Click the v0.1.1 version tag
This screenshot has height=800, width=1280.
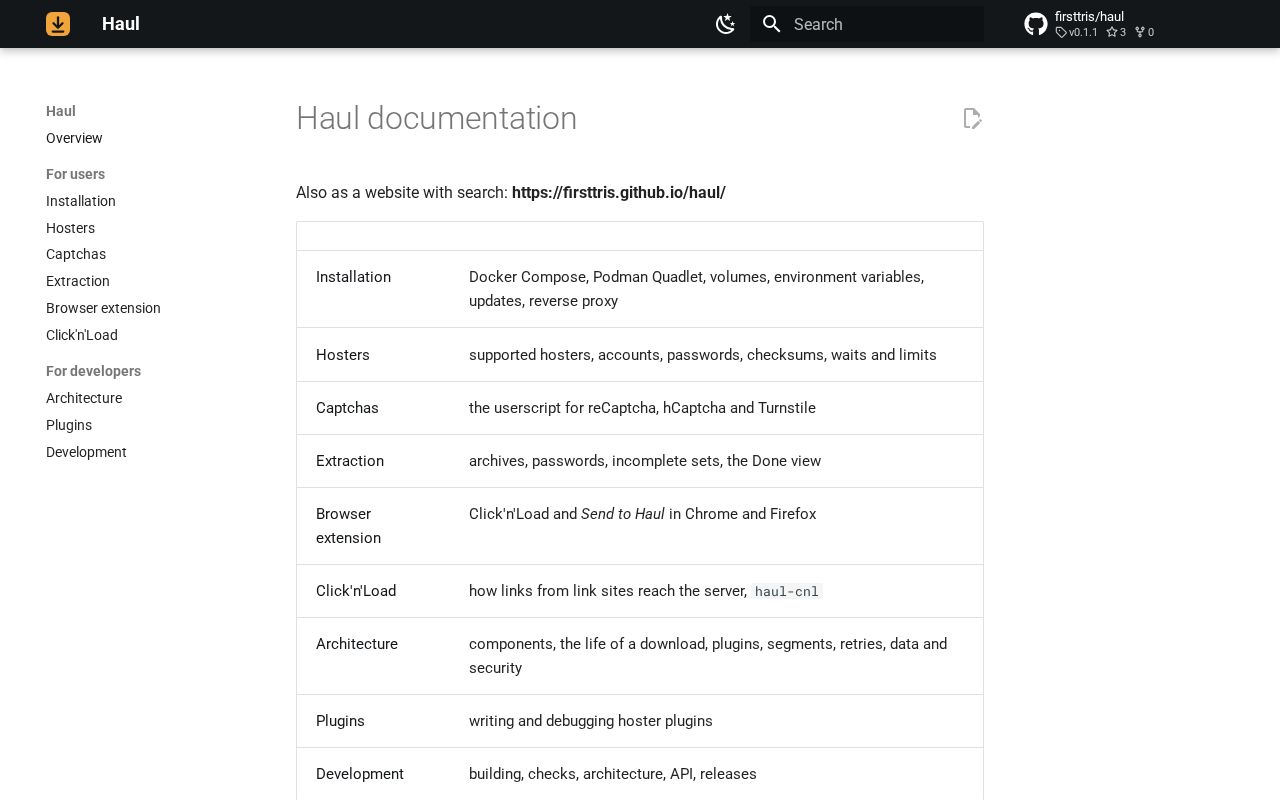1077,32
